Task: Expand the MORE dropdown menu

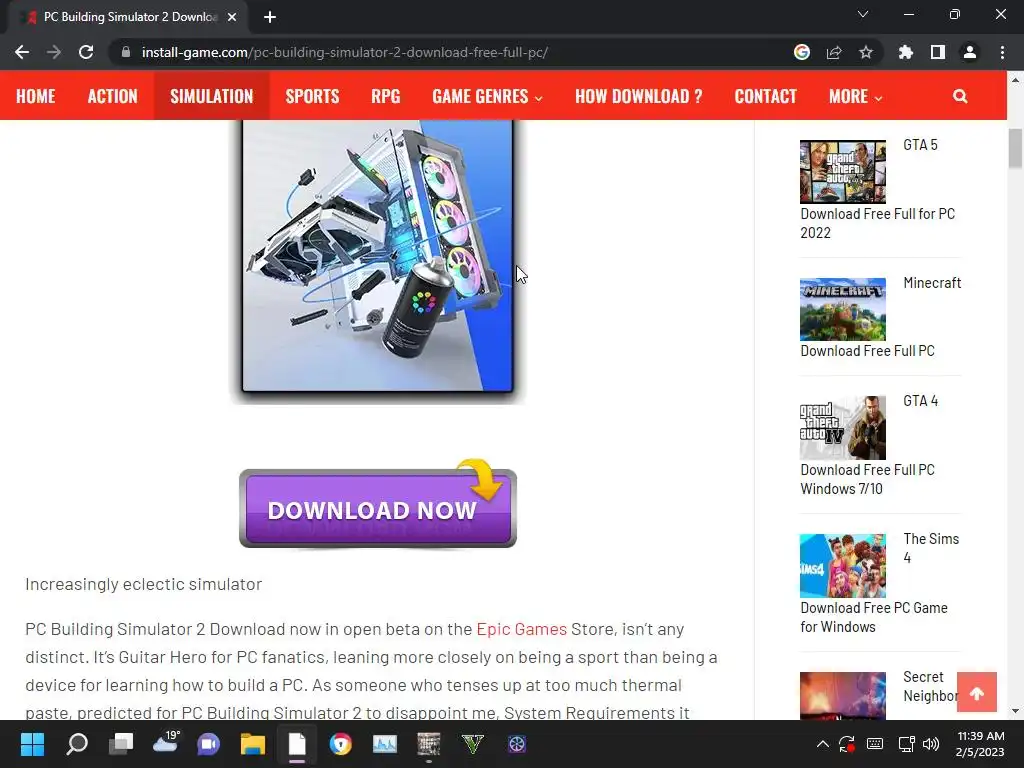Action: point(856,96)
